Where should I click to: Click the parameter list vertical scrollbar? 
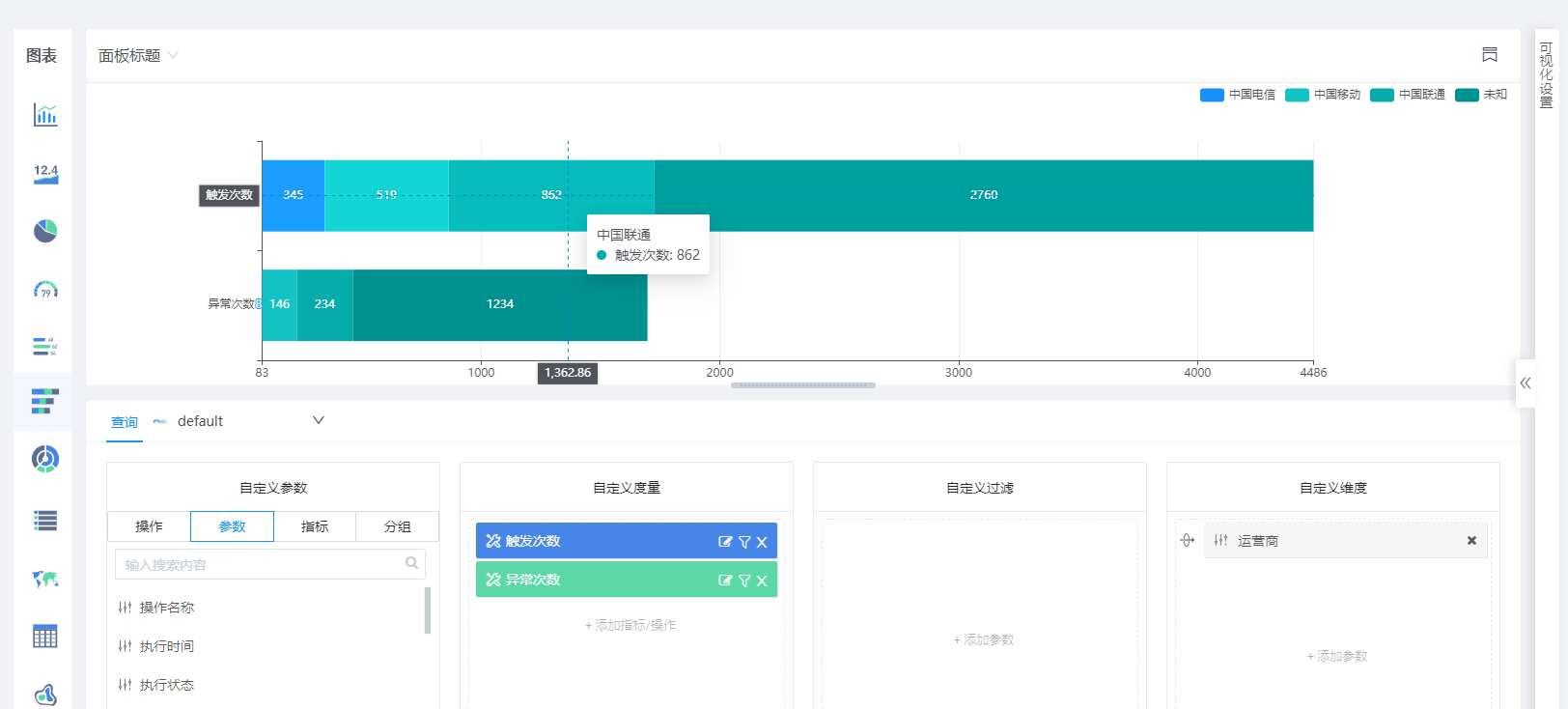tap(428, 610)
